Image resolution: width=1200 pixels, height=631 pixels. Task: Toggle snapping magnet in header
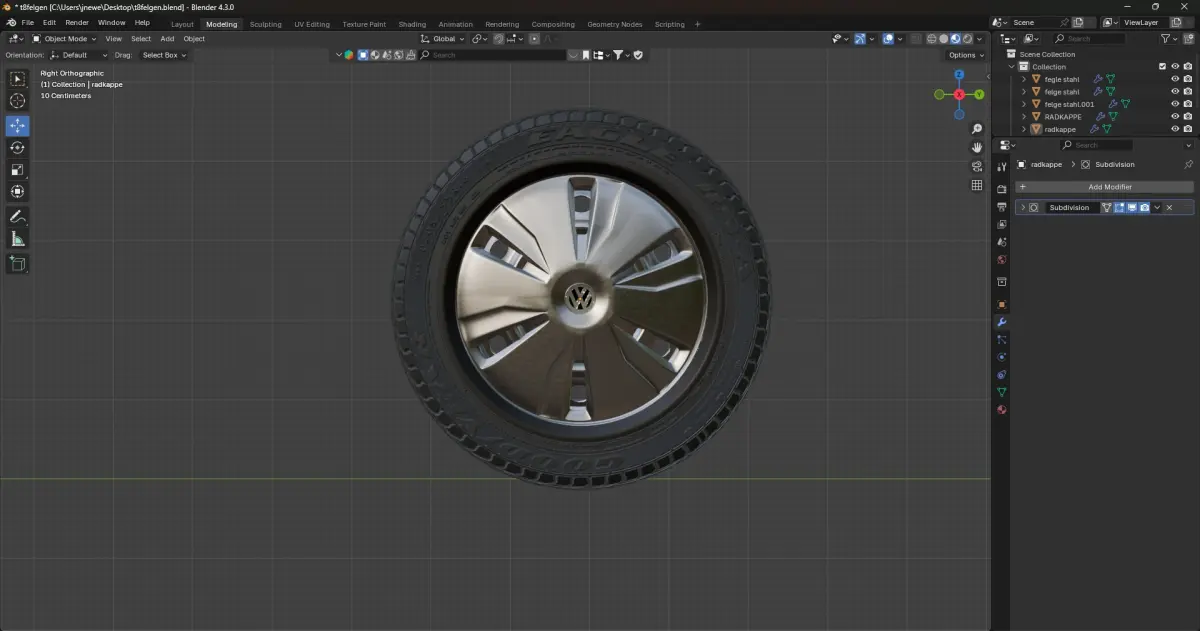tap(498, 39)
